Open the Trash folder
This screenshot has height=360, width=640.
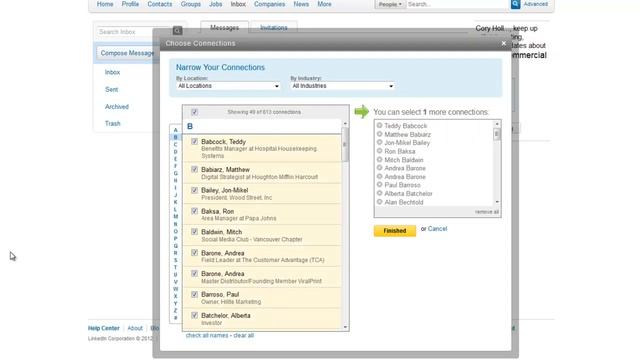click(x=113, y=123)
